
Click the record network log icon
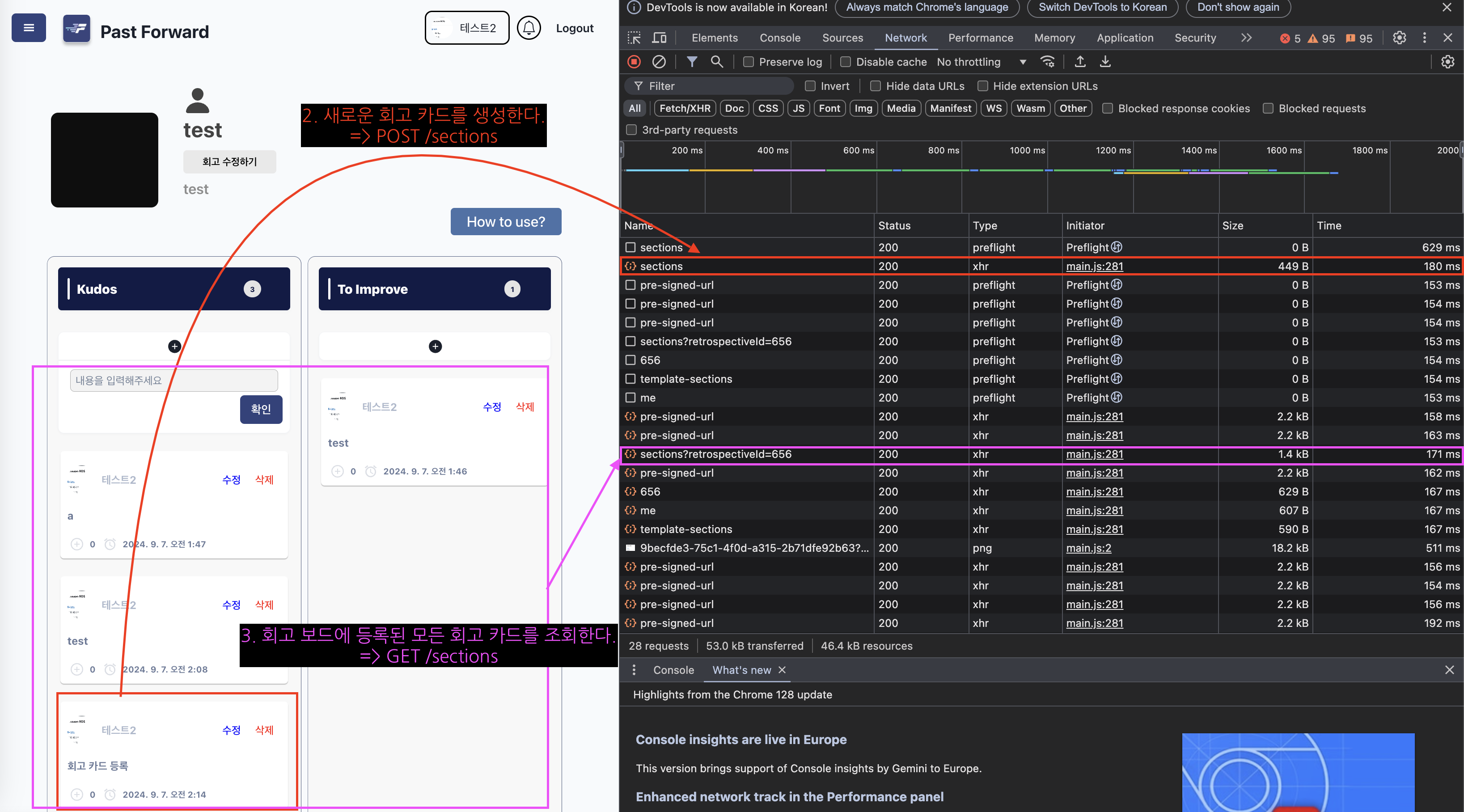tap(634, 61)
